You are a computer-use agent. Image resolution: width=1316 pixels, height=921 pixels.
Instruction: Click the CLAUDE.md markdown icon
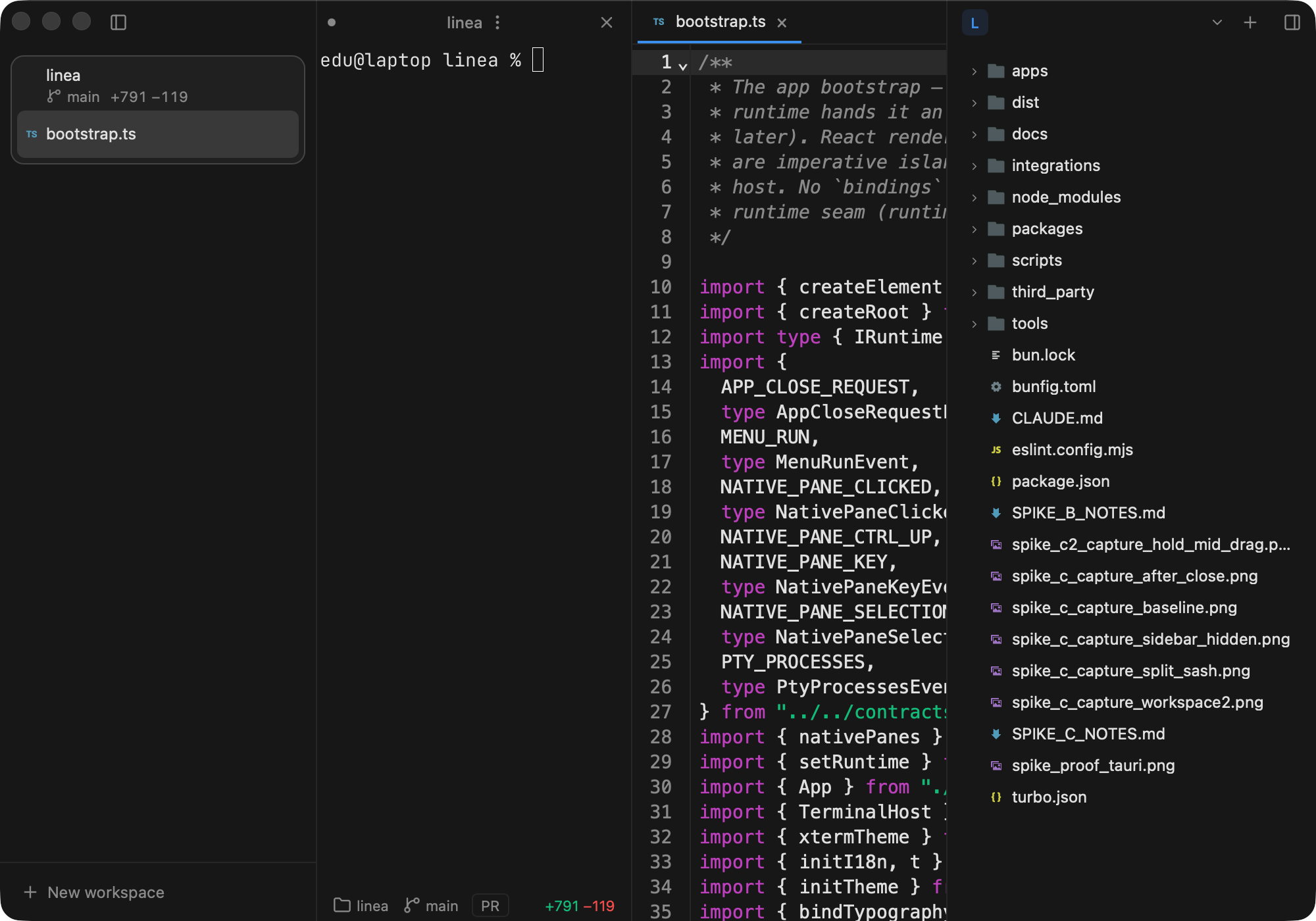click(x=996, y=418)
